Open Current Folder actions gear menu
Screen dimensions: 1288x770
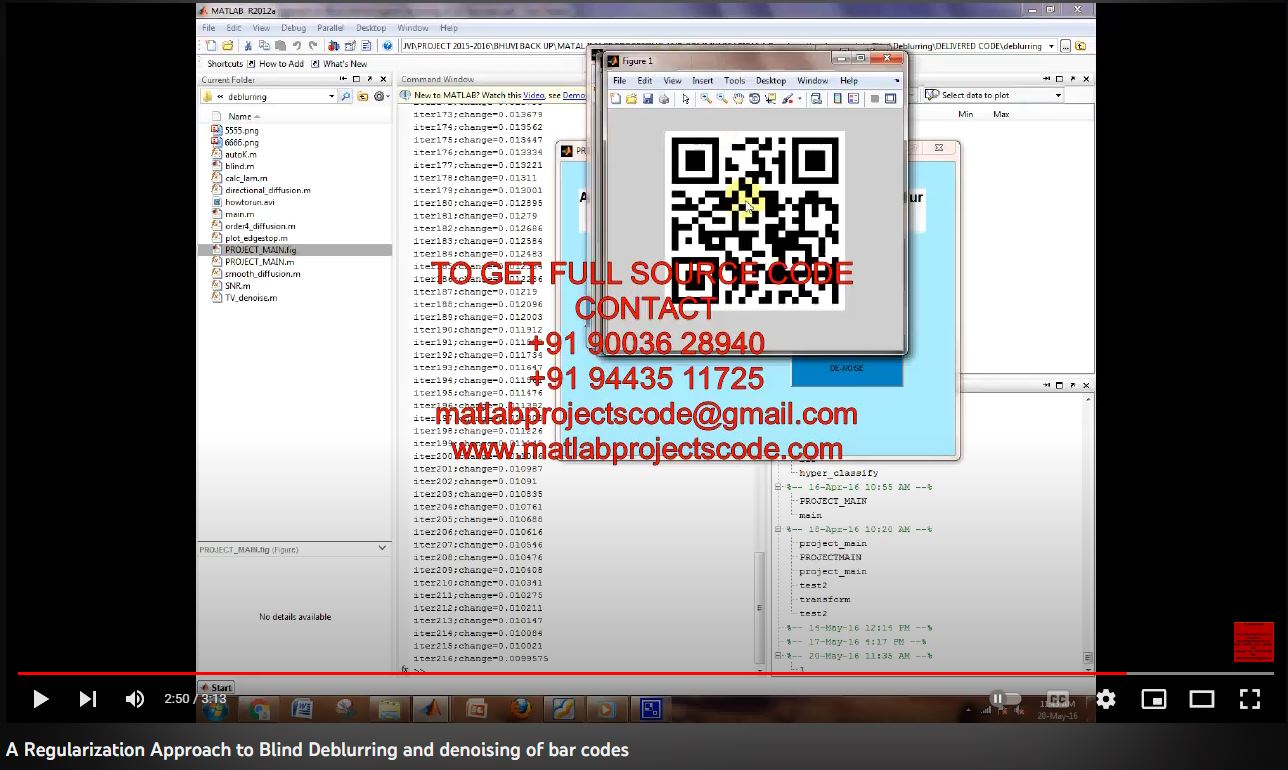pyautogui.click(x=381, y=97)
